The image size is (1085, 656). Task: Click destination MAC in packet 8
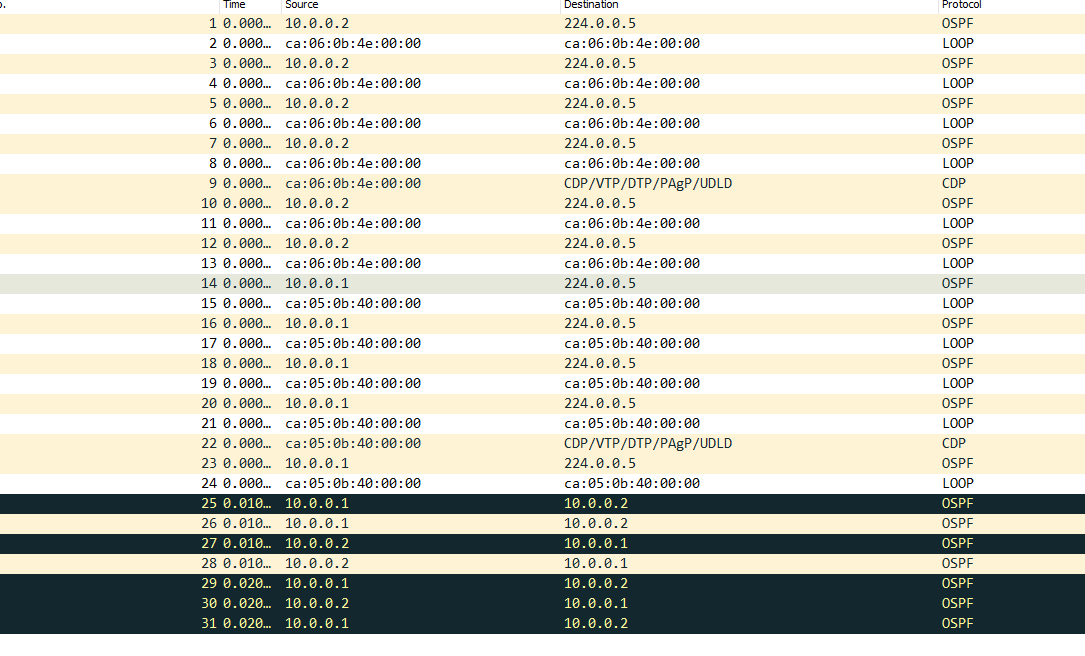pos(632,164)
